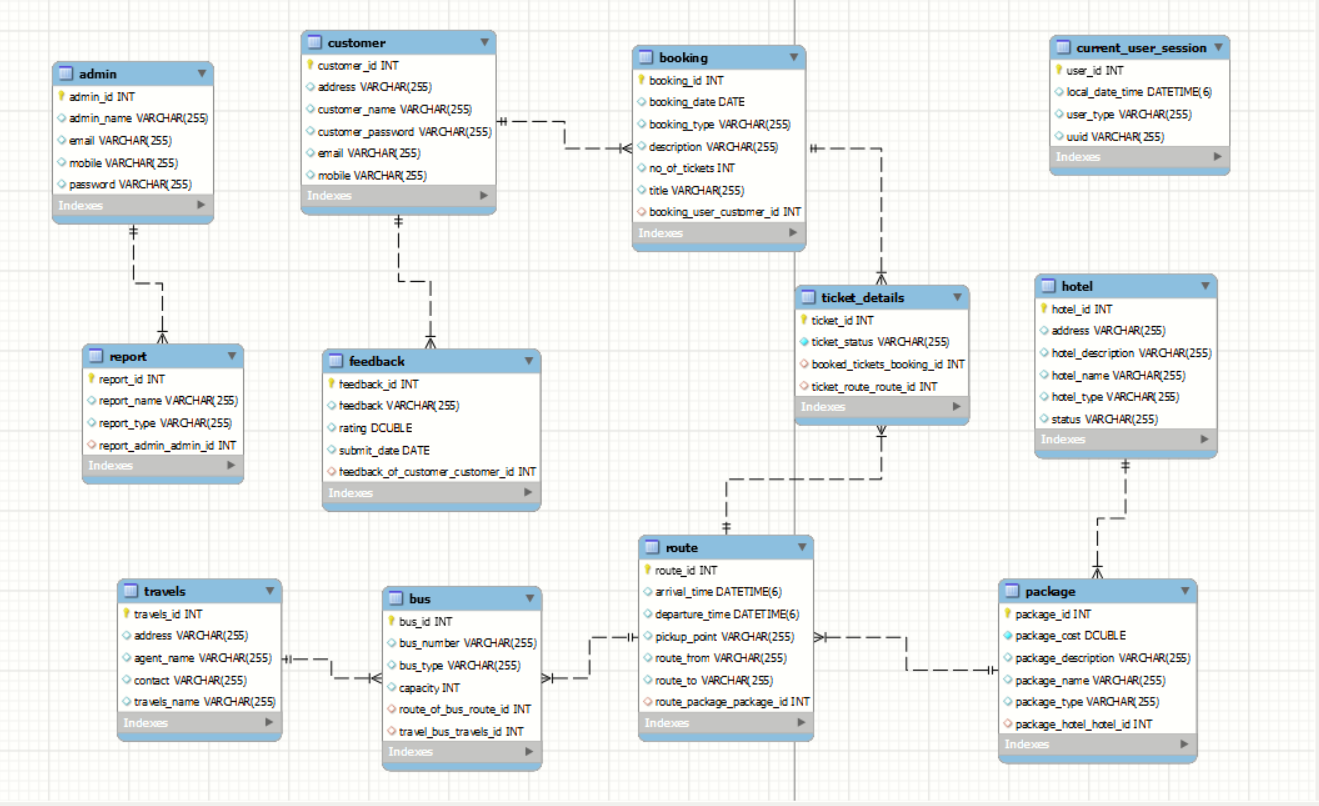Select local_date_time DATETIME(6) column
The width and height of the screenshot is (1319, 806).
[x=1139, y=92]
